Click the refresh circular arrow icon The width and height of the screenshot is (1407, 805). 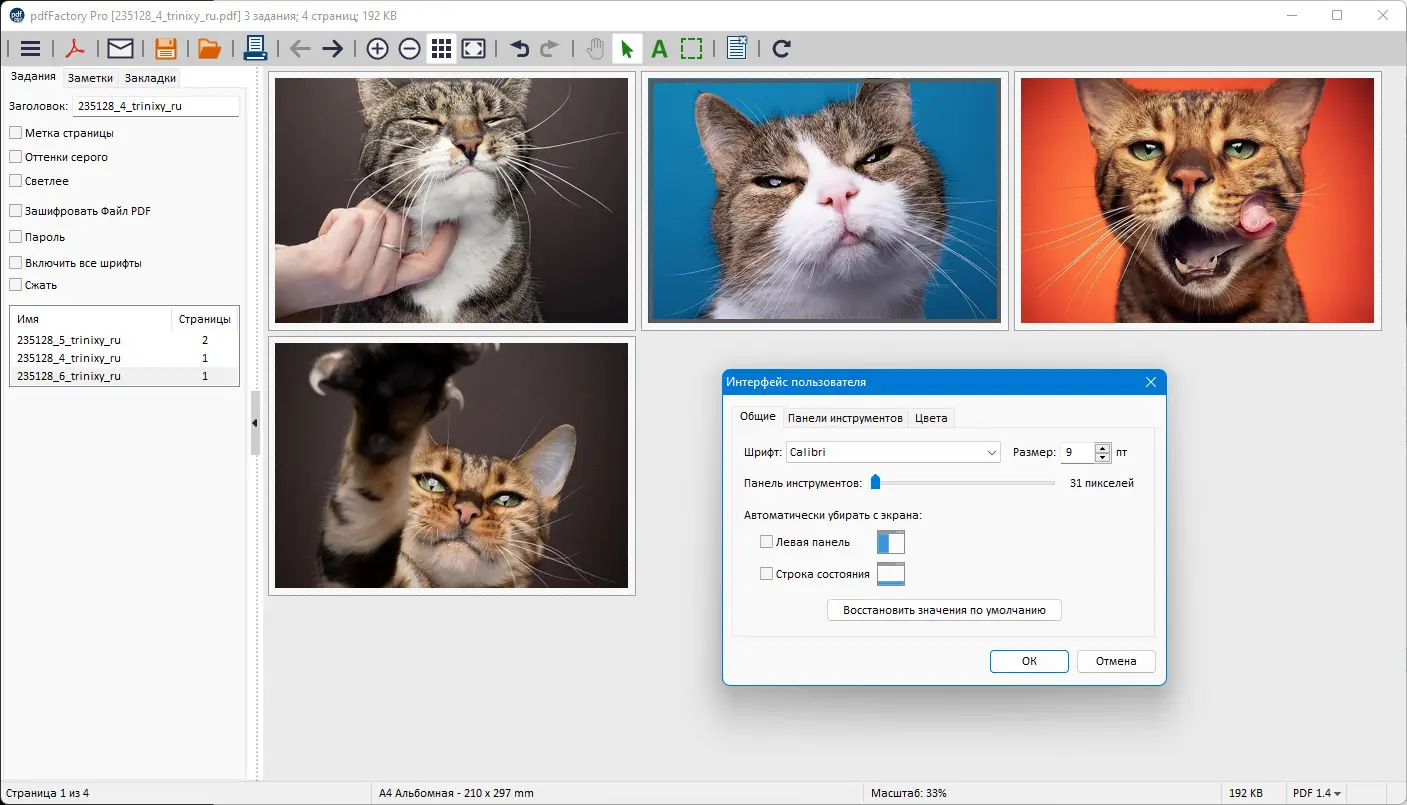click(x=782, y=48)
